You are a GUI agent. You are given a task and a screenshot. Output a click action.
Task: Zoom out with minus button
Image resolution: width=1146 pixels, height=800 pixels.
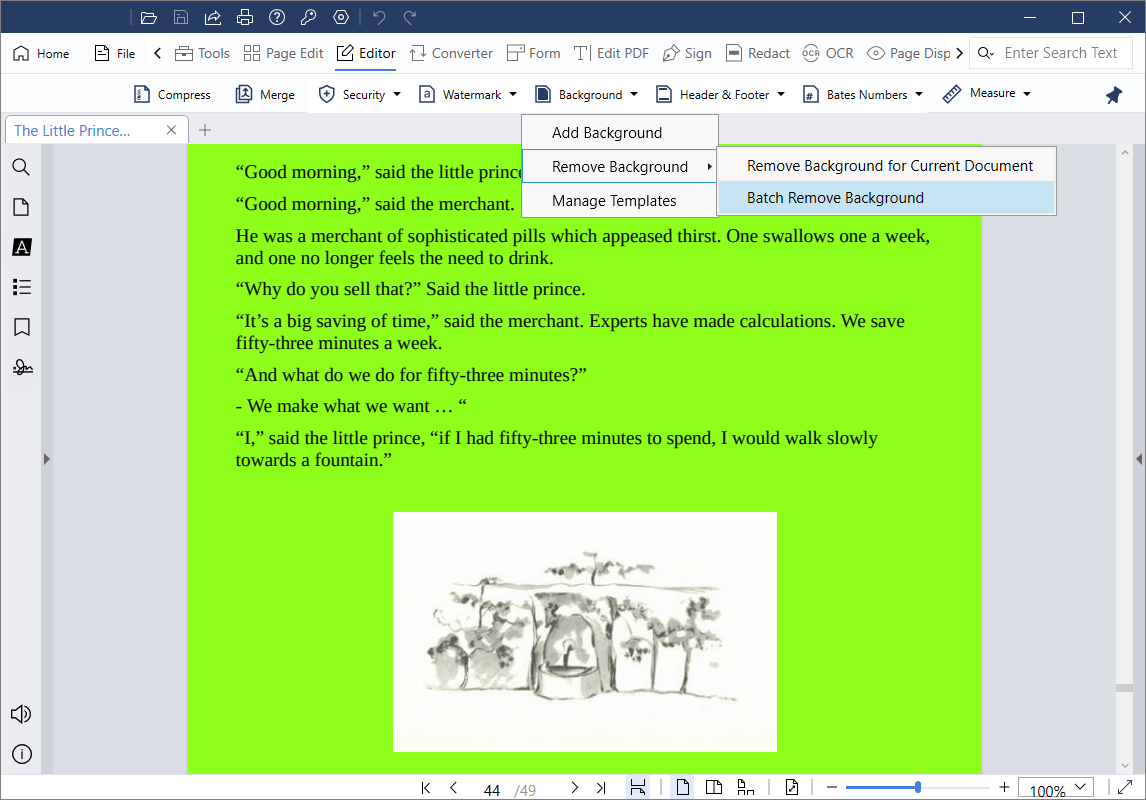[832, 787]
